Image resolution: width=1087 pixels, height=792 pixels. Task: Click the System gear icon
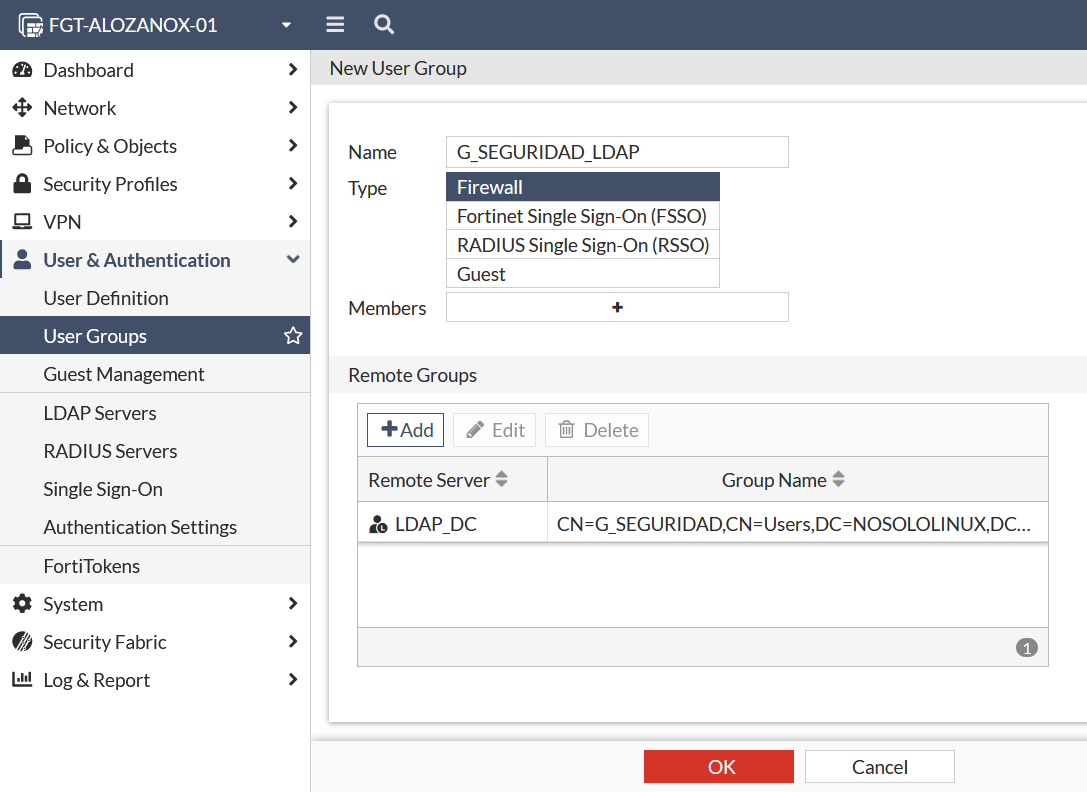[22, 604]
